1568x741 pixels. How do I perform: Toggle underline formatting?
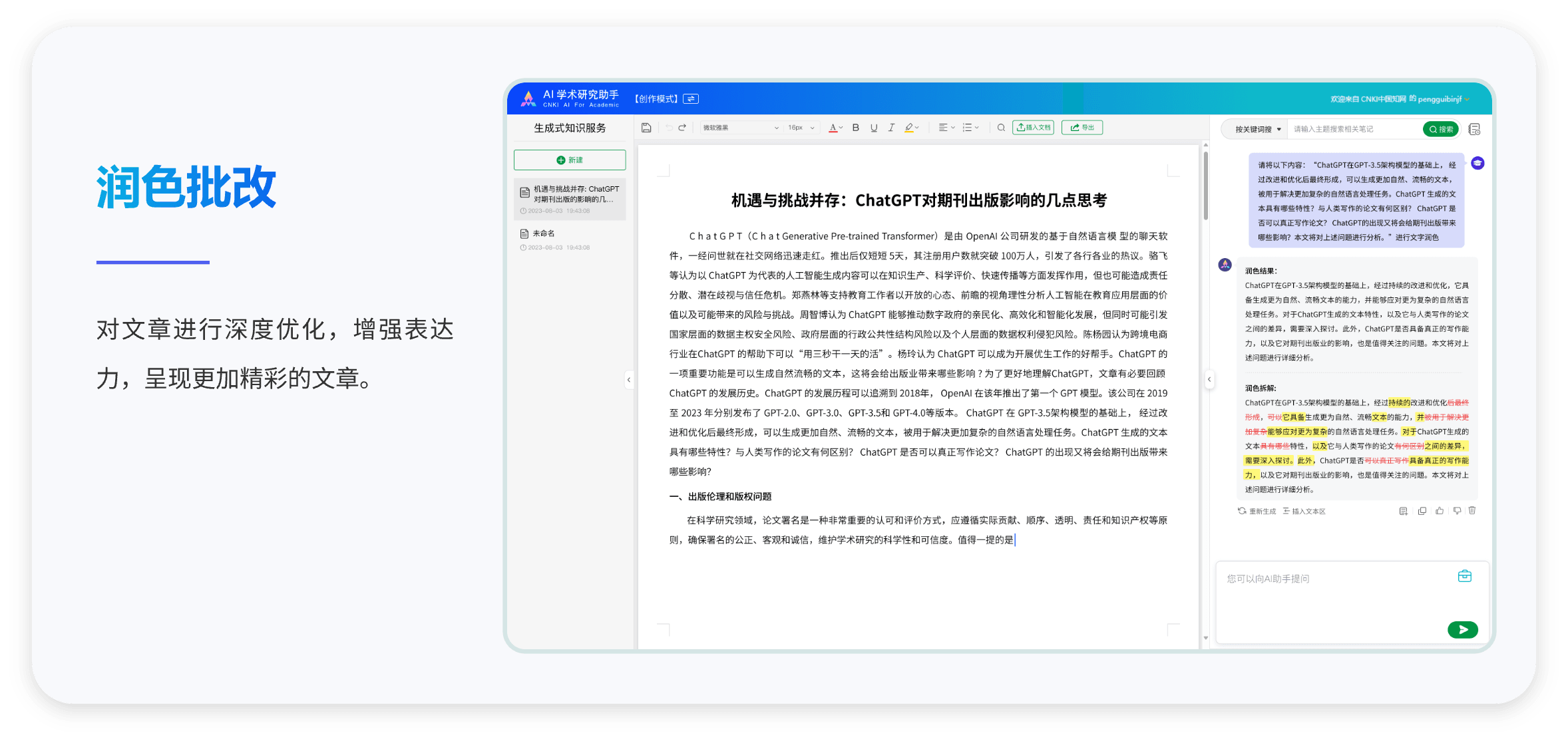[874, 128]
